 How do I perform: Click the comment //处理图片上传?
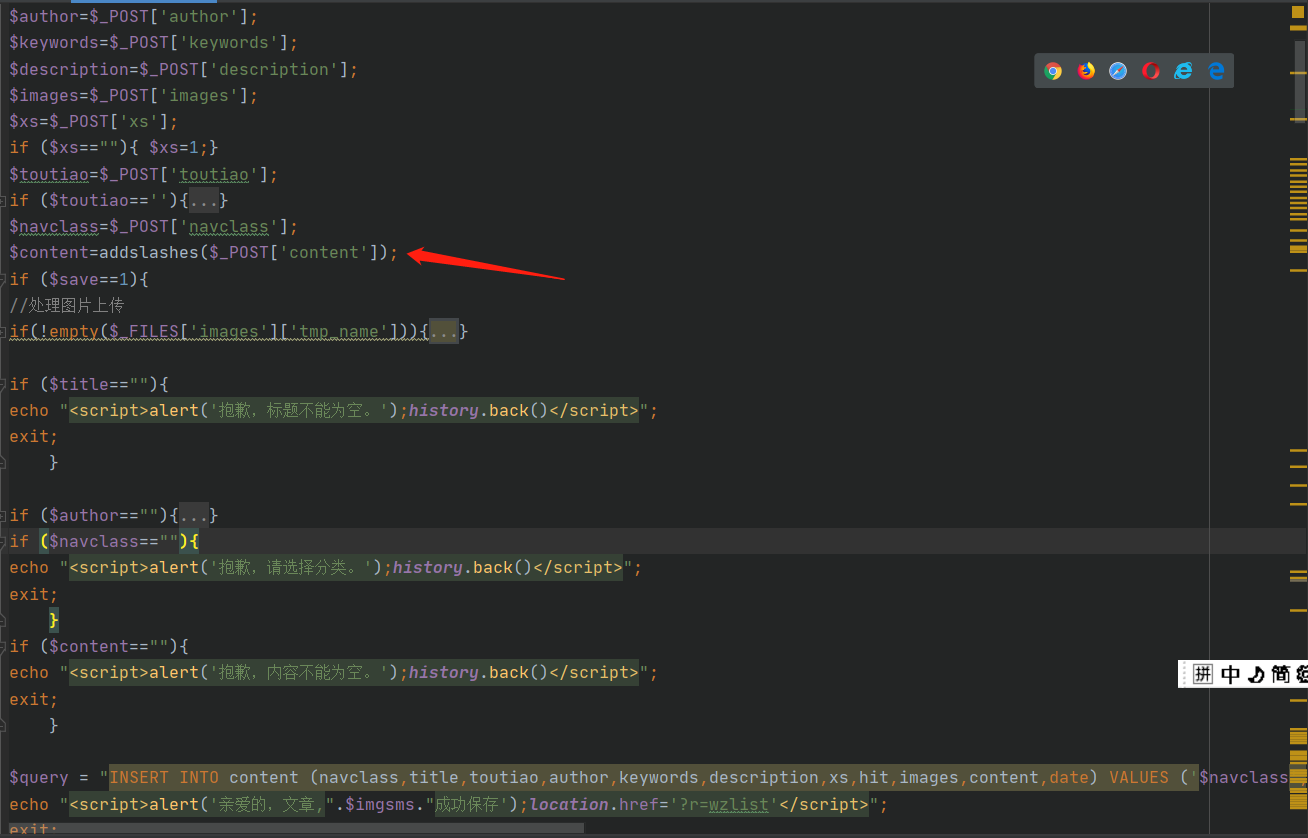coord(66,305)
